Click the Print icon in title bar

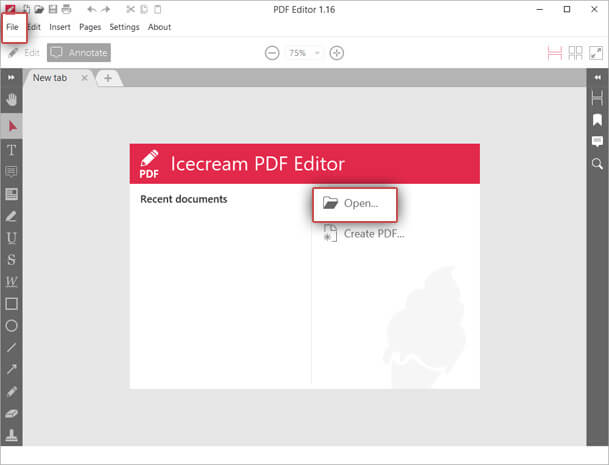65,9
